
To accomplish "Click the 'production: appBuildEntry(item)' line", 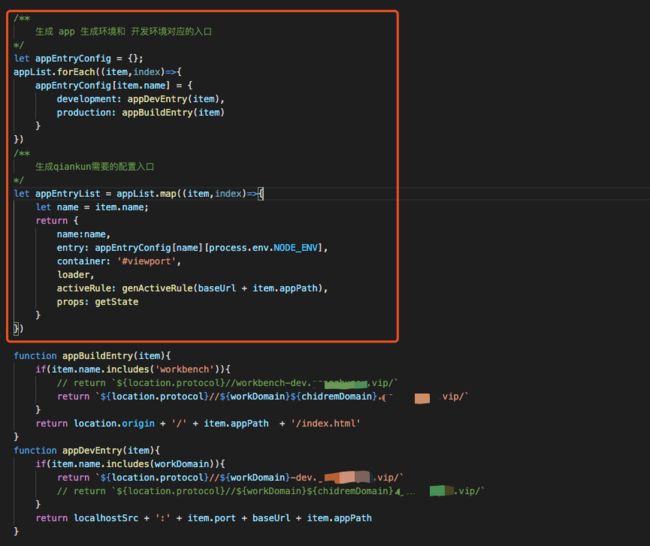I will [x=141, y=113].
